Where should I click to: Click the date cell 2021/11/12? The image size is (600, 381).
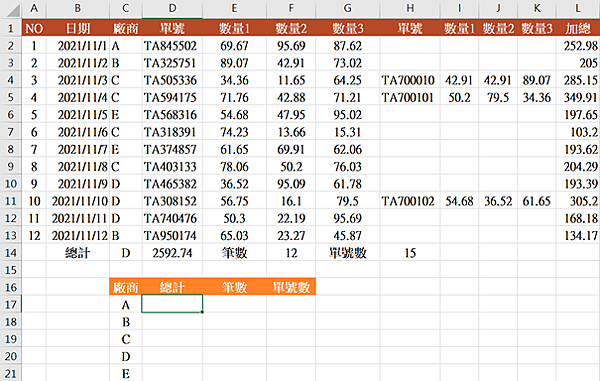coord(78,235)
